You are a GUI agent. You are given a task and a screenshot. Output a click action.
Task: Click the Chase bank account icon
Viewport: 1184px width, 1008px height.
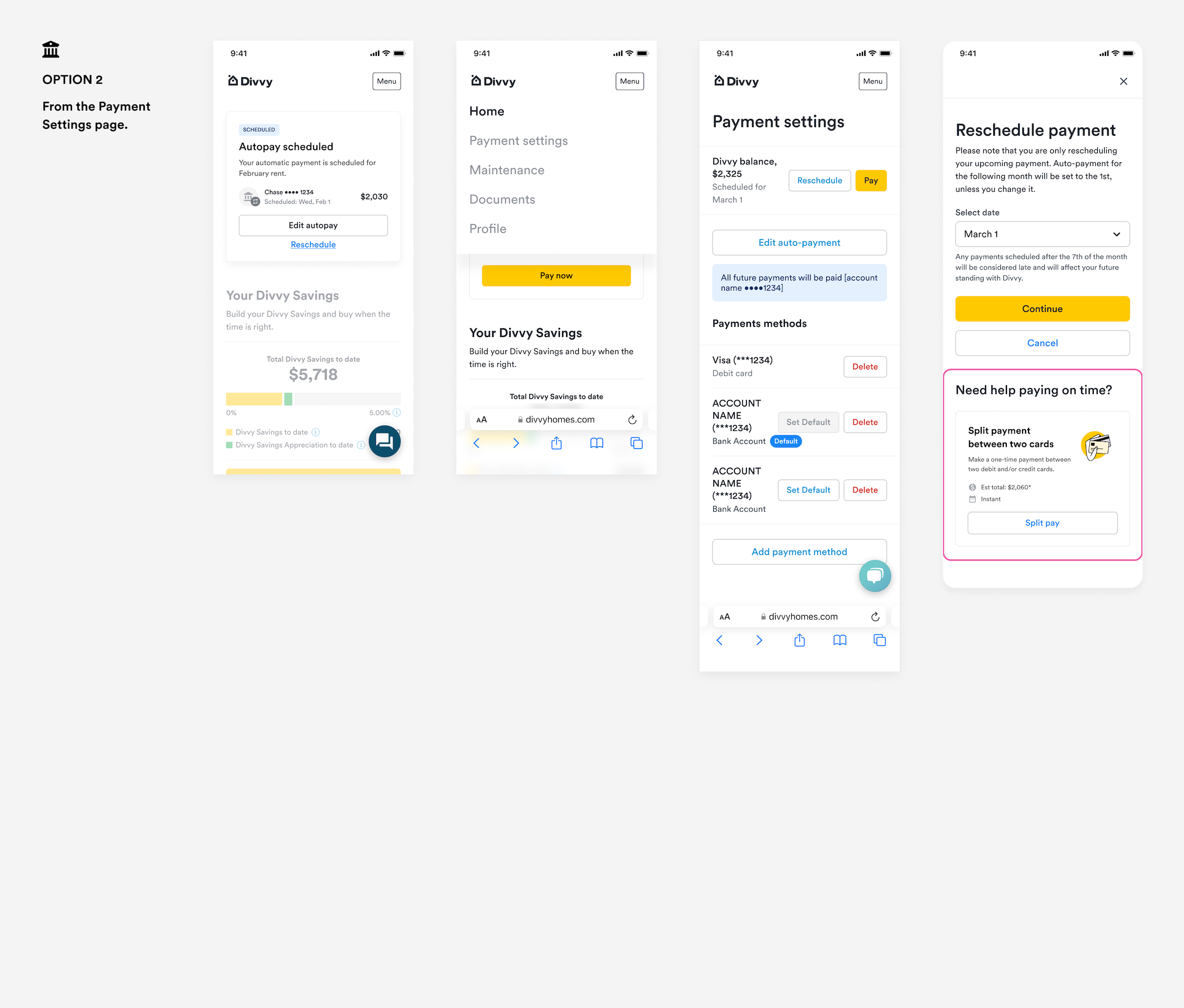(x=249, y=197)
